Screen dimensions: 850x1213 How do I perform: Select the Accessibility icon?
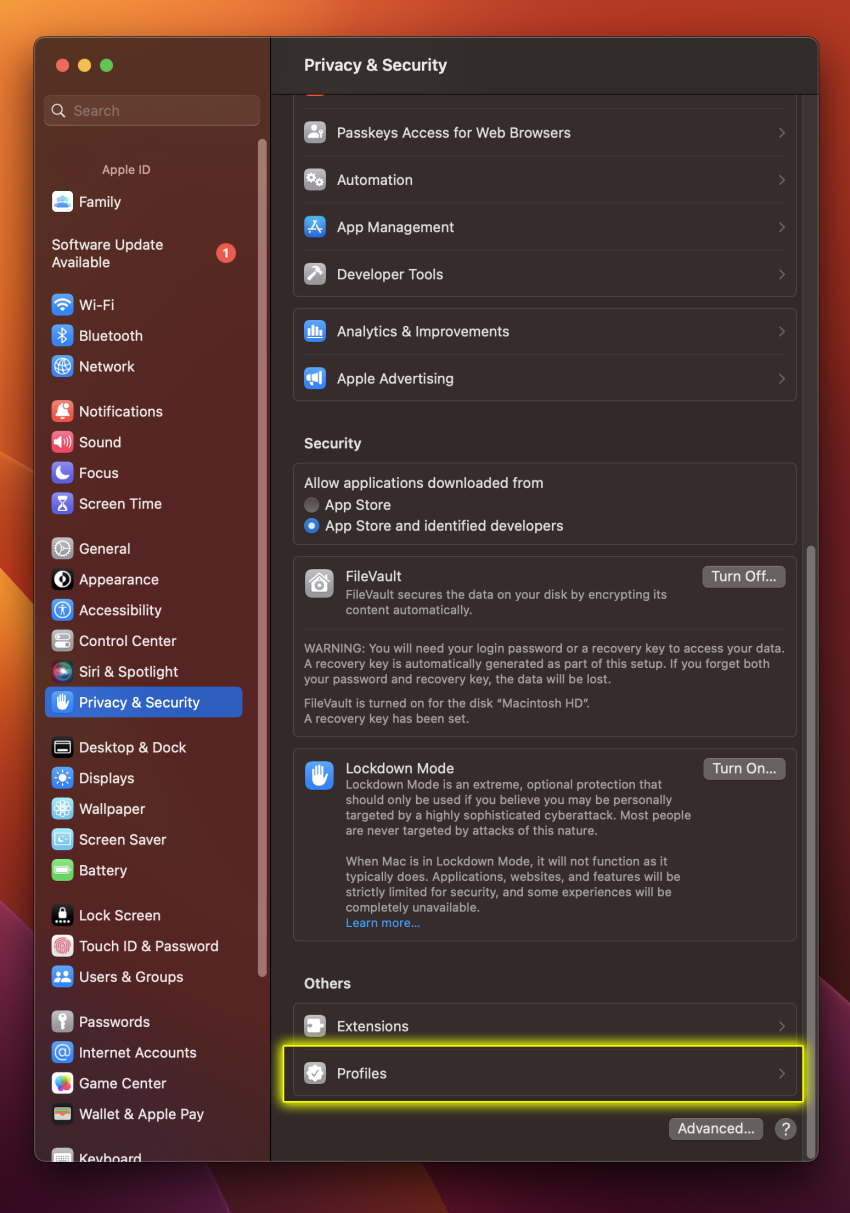click(x=62, y=610)
